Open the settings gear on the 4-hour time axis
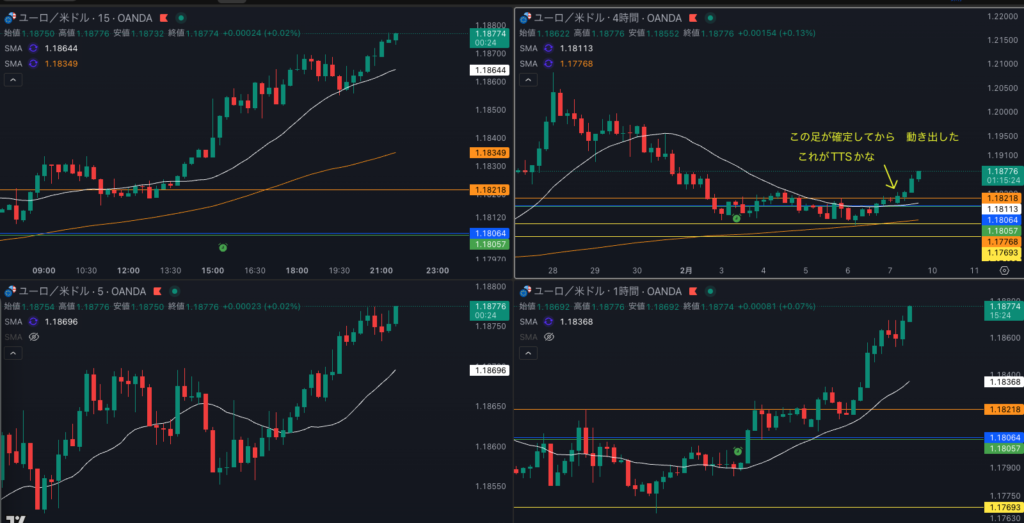 click(1004, 270)
